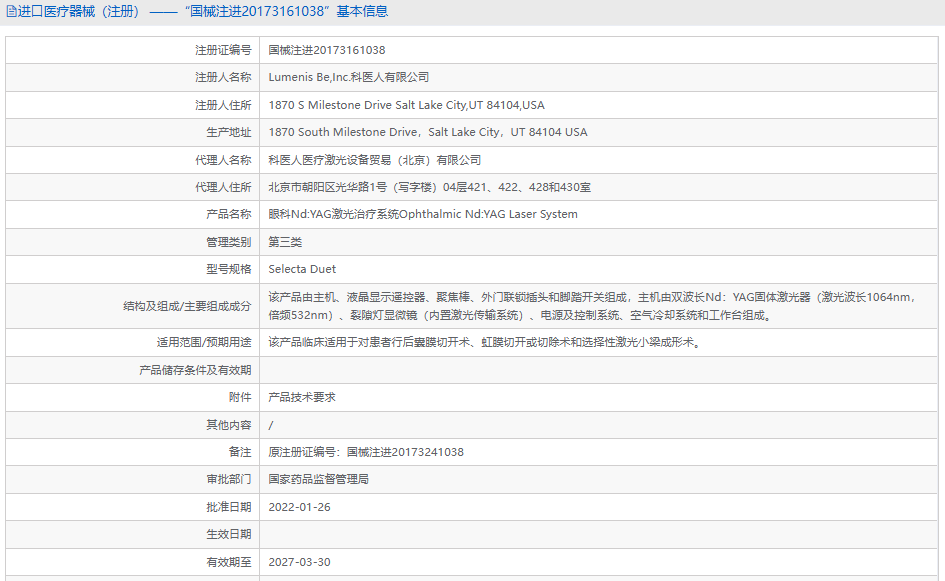The image size is (945, 581).
Task: Click the 备注 label
Action: pyautogui.click(x=240, y=452)
